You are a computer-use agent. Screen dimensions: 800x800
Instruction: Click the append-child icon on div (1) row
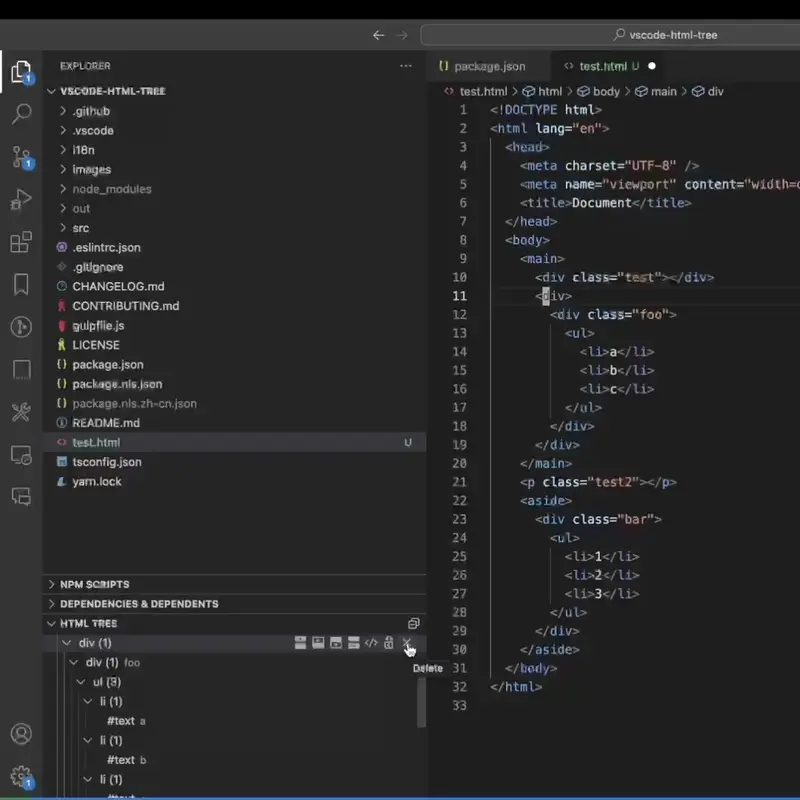click(x=336, y=643)
